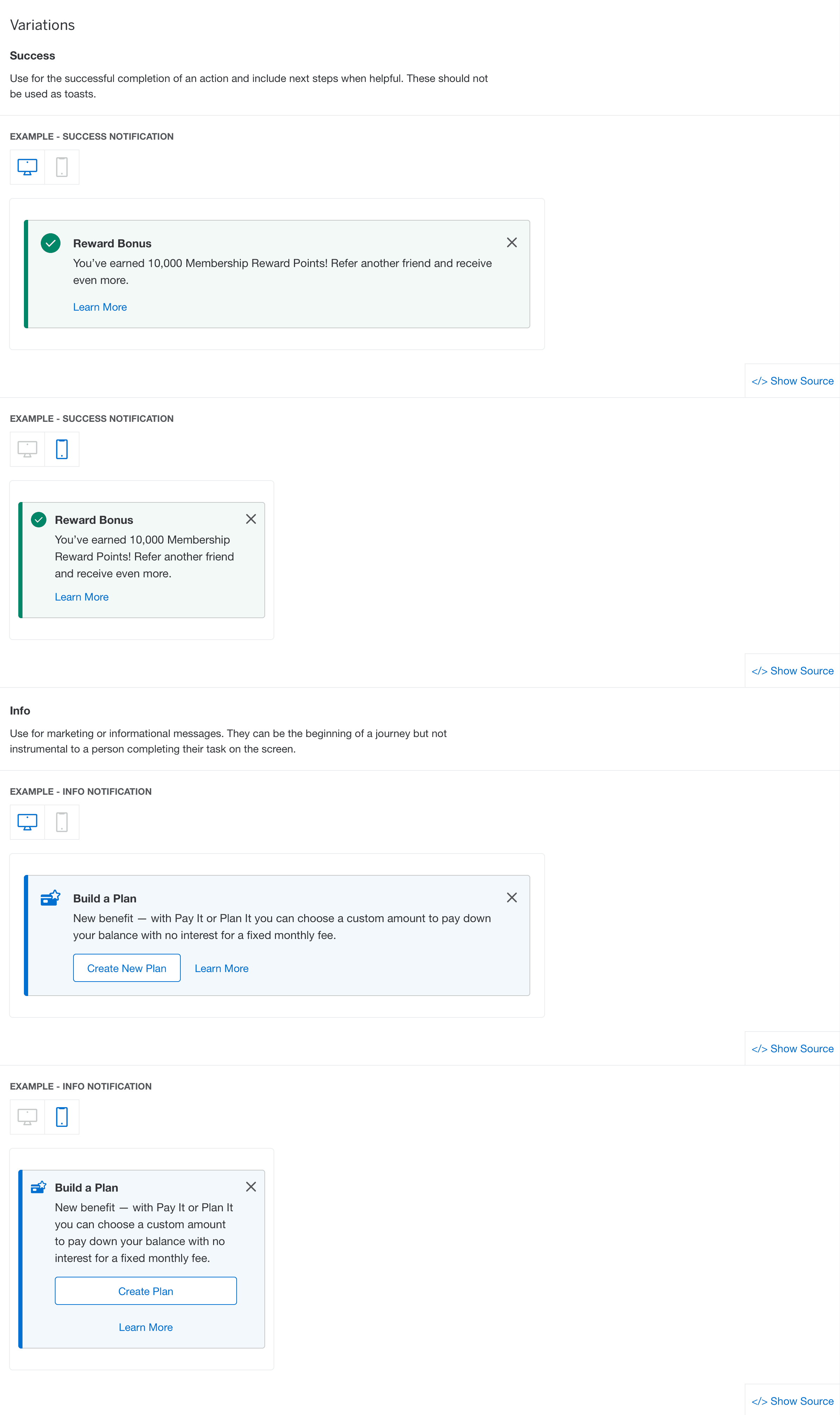Select desktop view in first success example

[x=27, y=167]
